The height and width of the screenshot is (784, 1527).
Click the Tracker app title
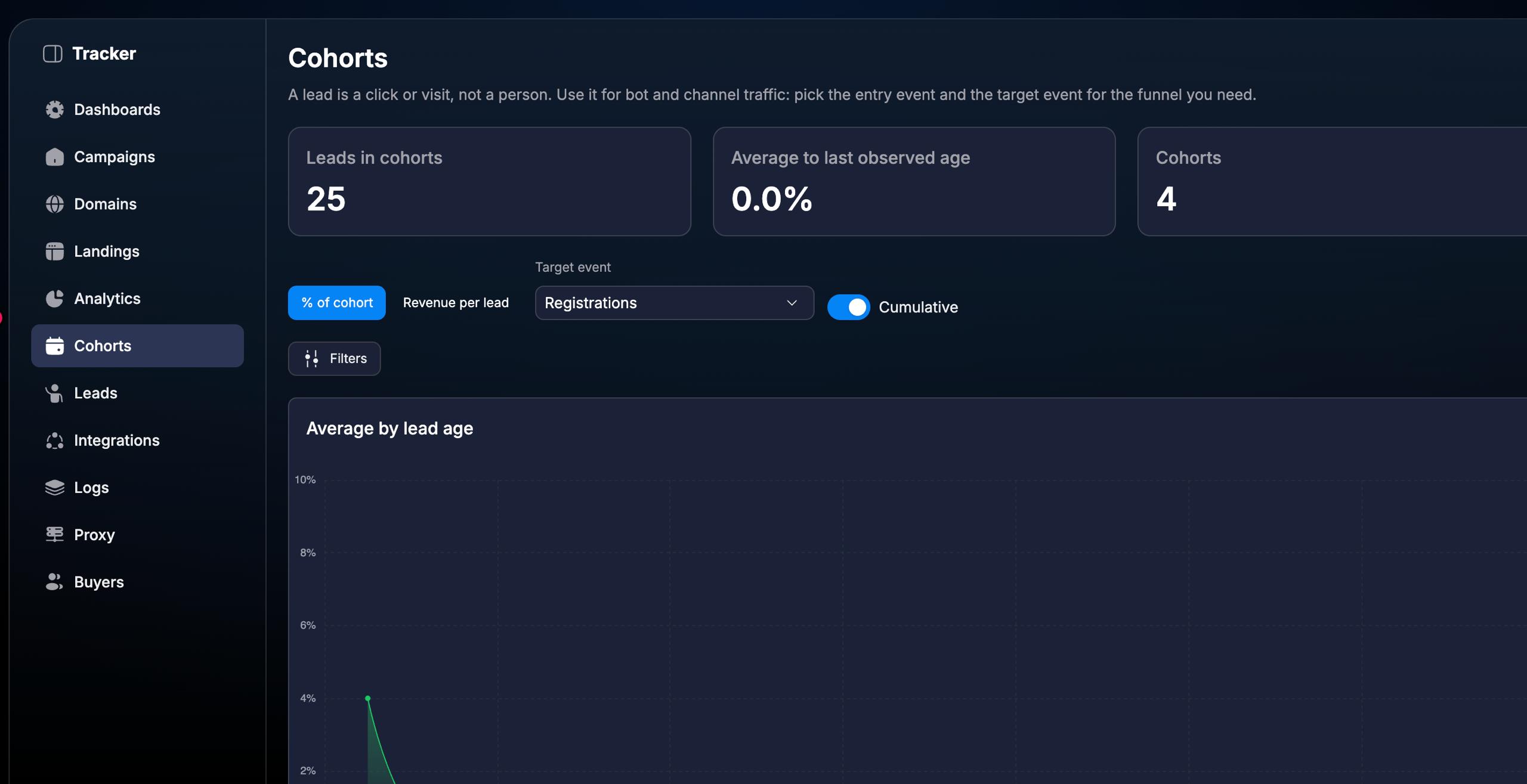point(104,54)
